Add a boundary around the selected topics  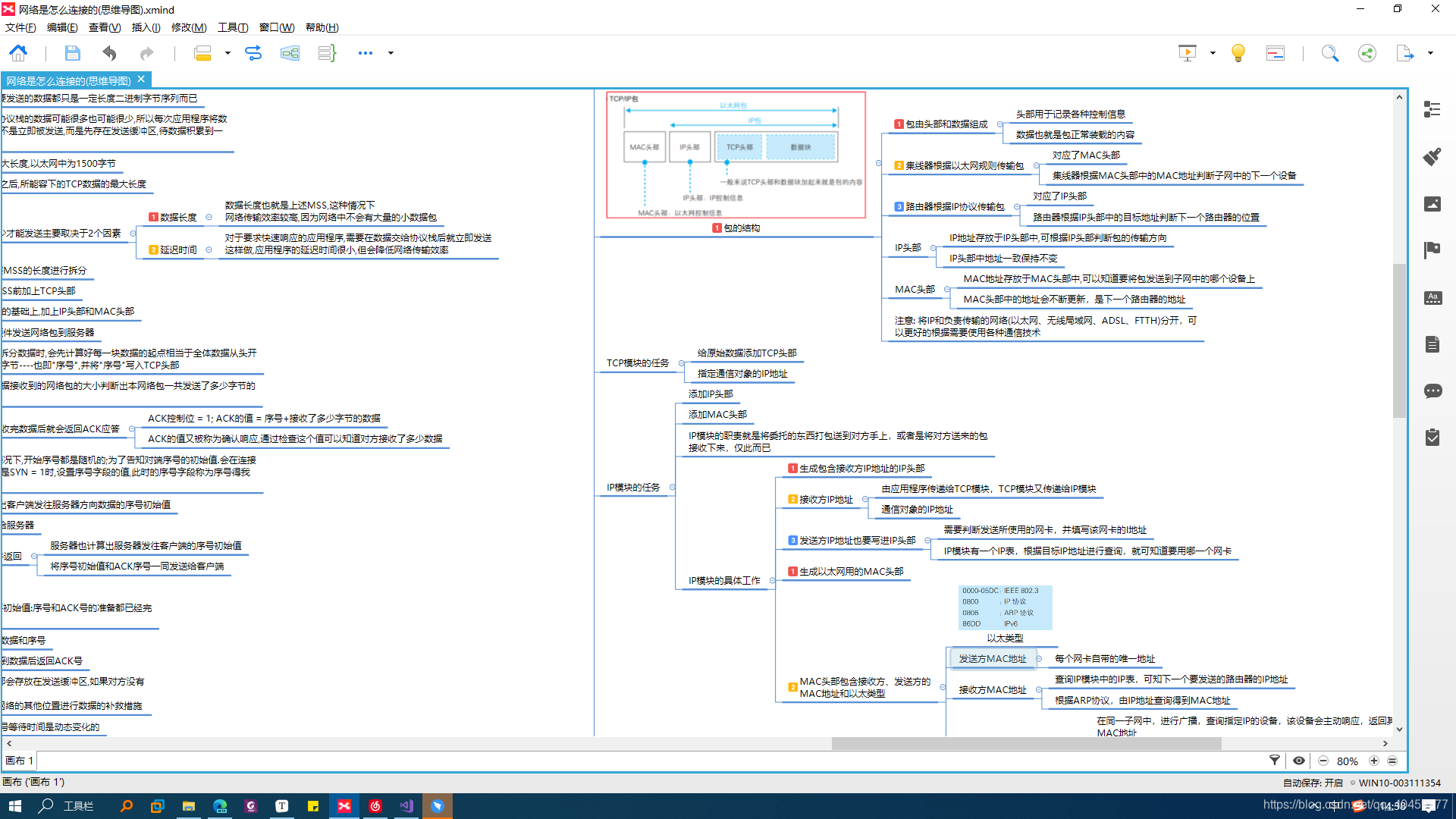290,53
